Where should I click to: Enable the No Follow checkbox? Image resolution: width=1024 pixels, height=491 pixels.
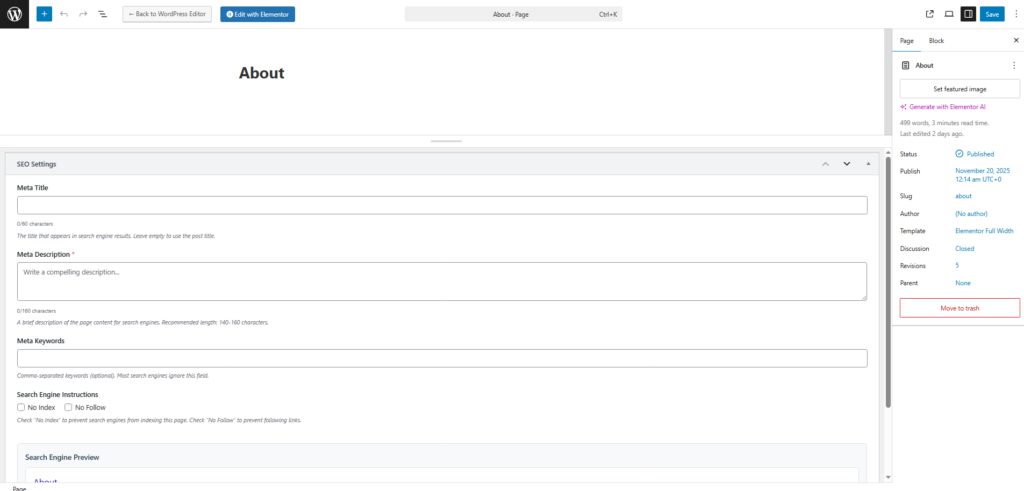(68, 407)
